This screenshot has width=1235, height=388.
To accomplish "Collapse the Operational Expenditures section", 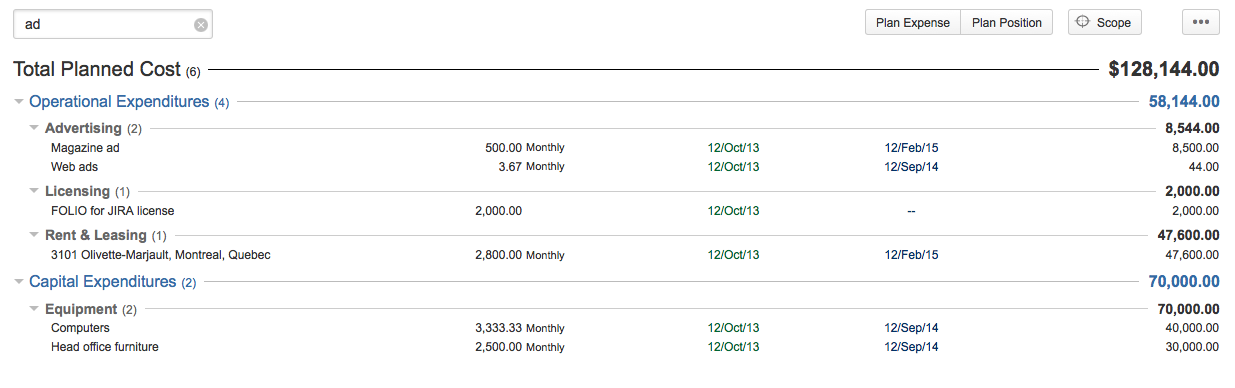I will click(x=19, y=102).
